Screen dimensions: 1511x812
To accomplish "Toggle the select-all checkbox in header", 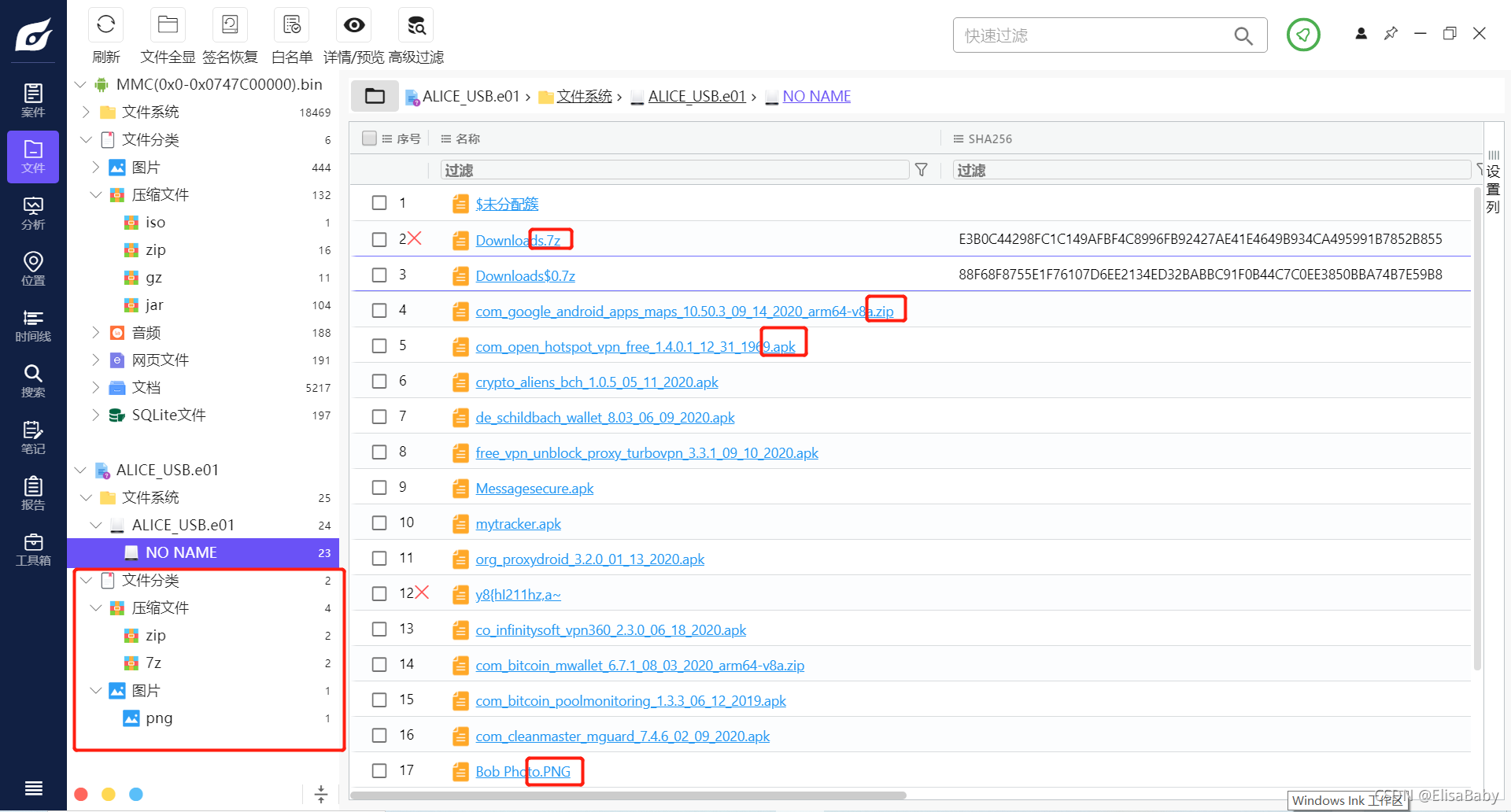I will point(369,138).
